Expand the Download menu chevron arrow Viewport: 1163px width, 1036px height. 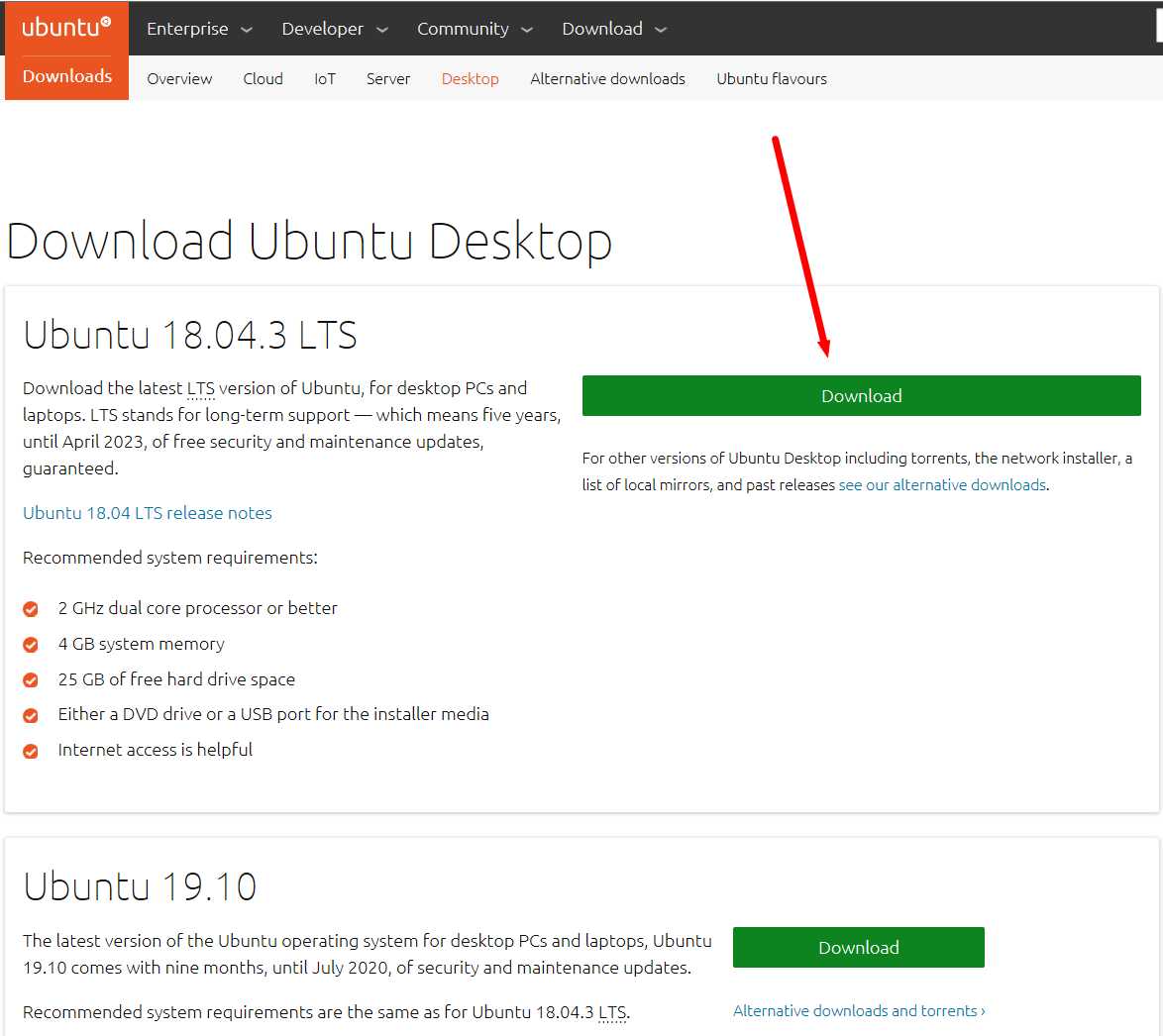point(661,30)
